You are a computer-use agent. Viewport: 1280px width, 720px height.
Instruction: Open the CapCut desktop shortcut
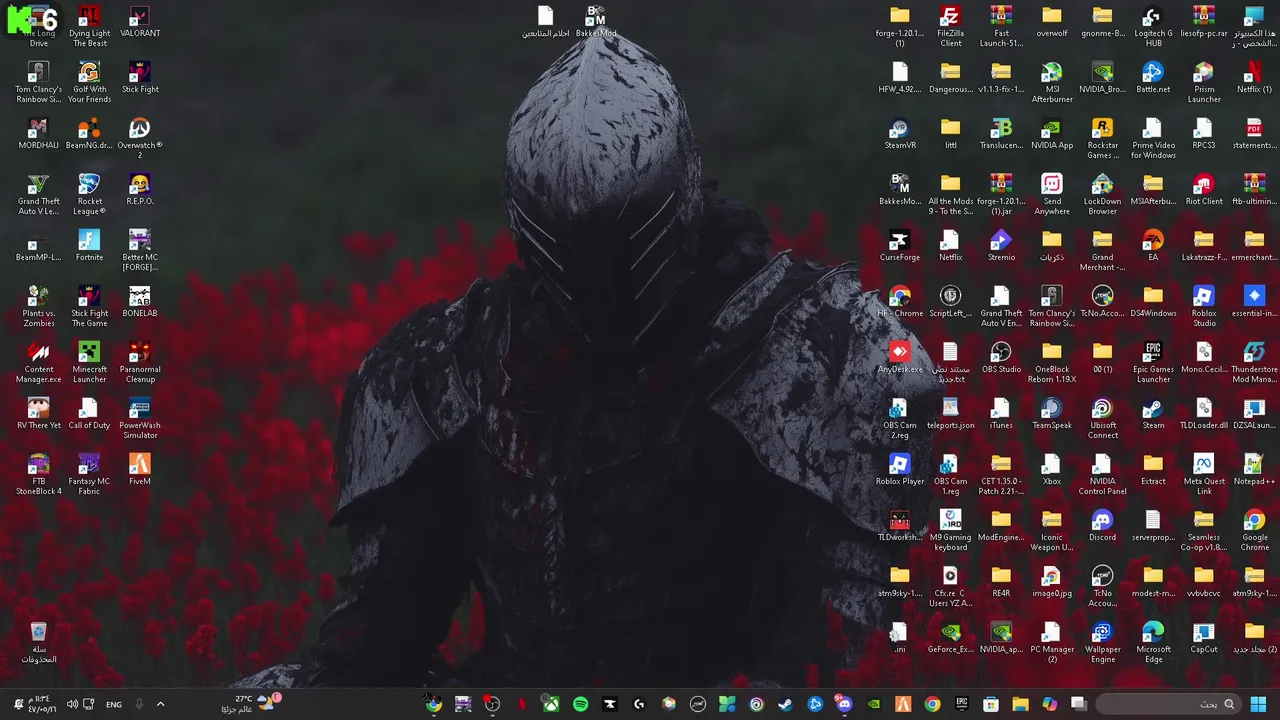[1204, 639]
